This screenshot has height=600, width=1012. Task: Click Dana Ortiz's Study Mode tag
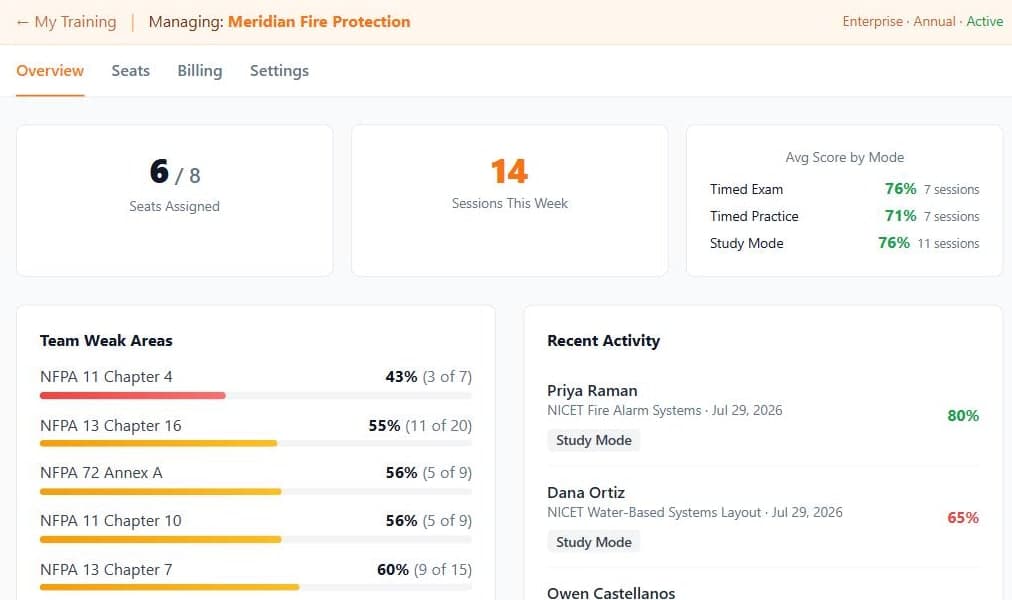pyautogui.click(x=594, y=542)
